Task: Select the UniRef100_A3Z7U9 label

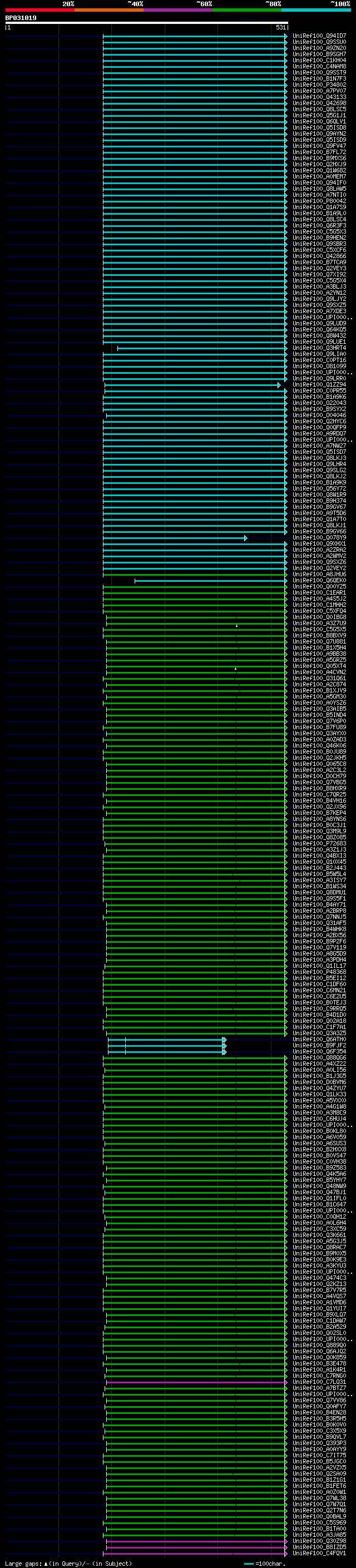Action: coord(319,624)
